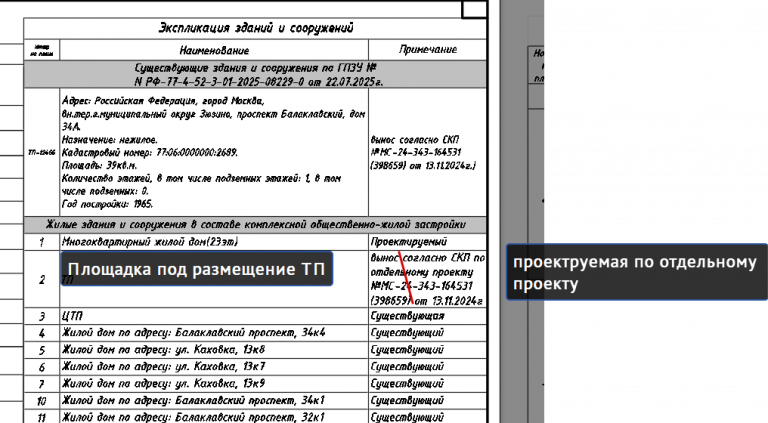Click the 'Назначение: нежилое' line
This screenshot has height=423, width=768.
coord(110,140)
